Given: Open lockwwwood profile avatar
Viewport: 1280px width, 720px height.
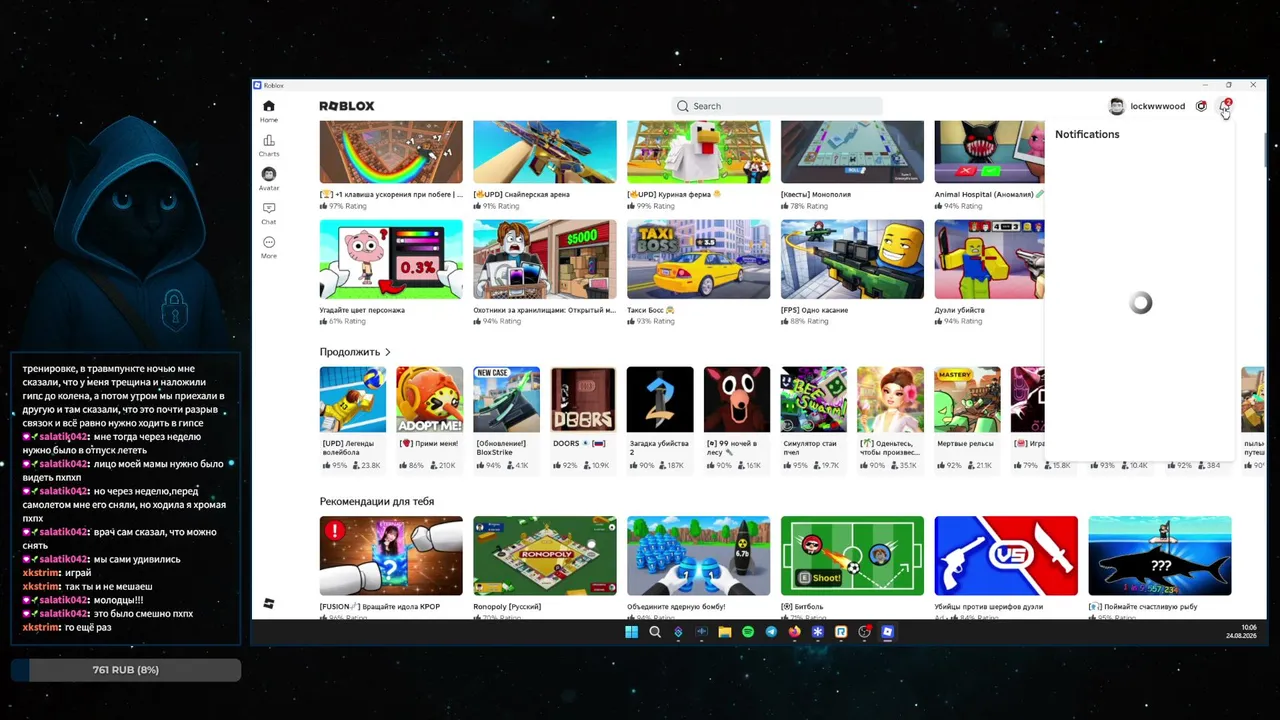Looking at the screenshot, I should 1116,106.
